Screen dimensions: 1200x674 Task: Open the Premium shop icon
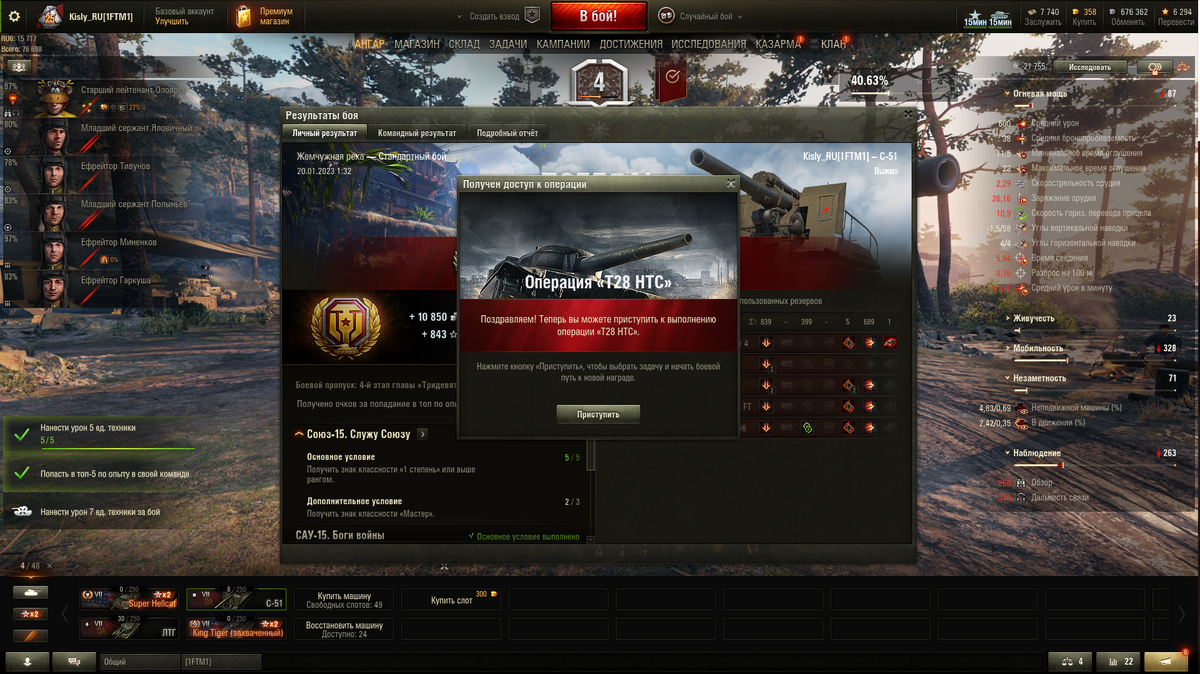coord(244,16)
